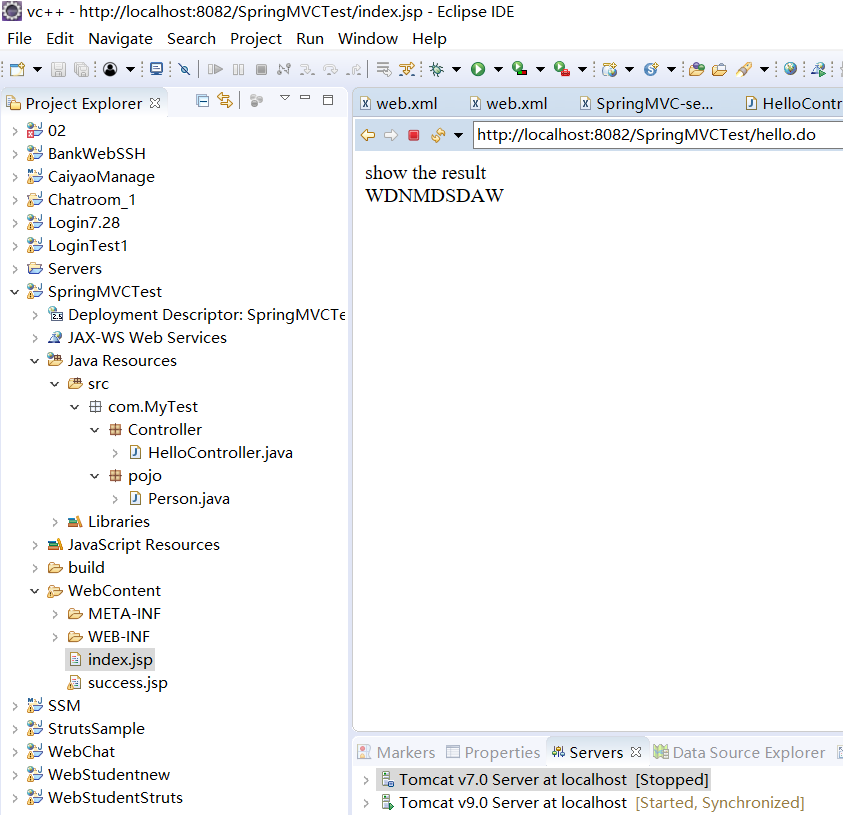Click the New Dynamic Web Project icon
The height and width of the screenshot is (815, 843).
click(610, 69)
